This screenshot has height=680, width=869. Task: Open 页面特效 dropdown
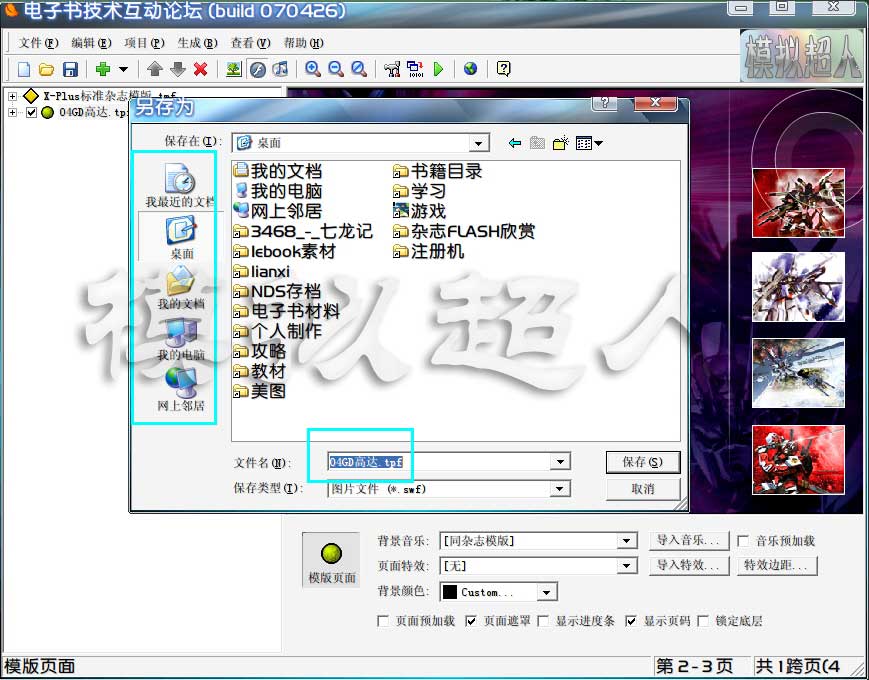tap(626, 566)
